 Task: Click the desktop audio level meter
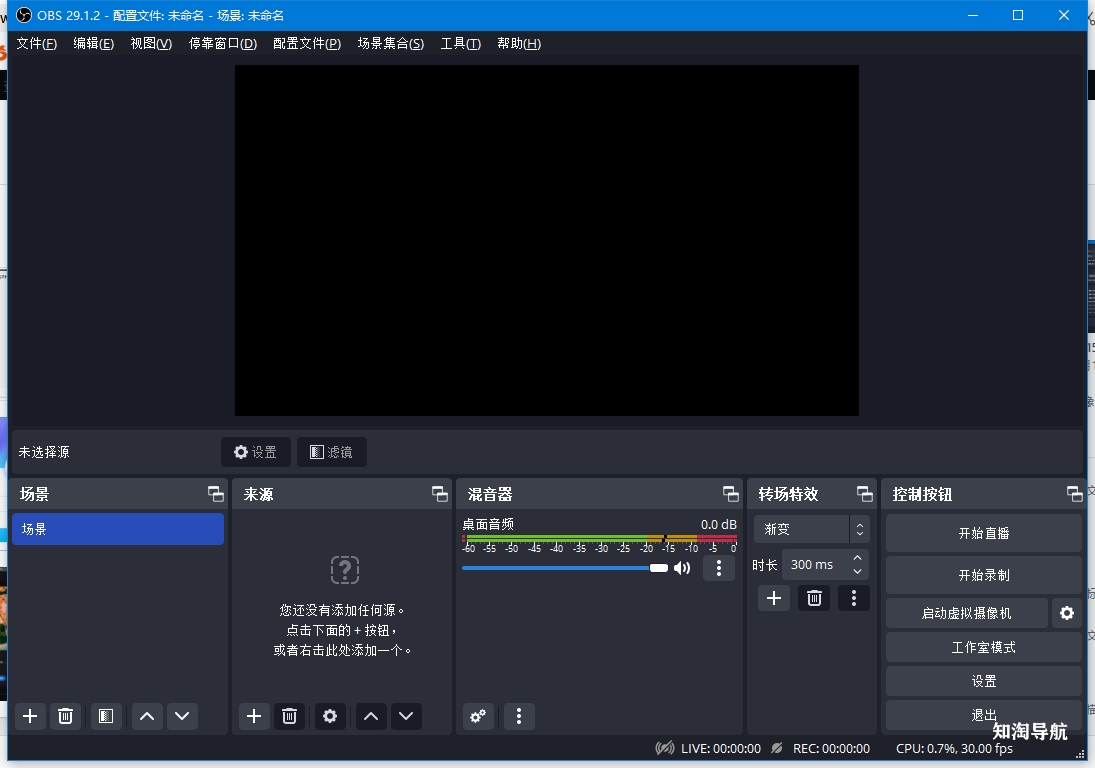[599, 539]
